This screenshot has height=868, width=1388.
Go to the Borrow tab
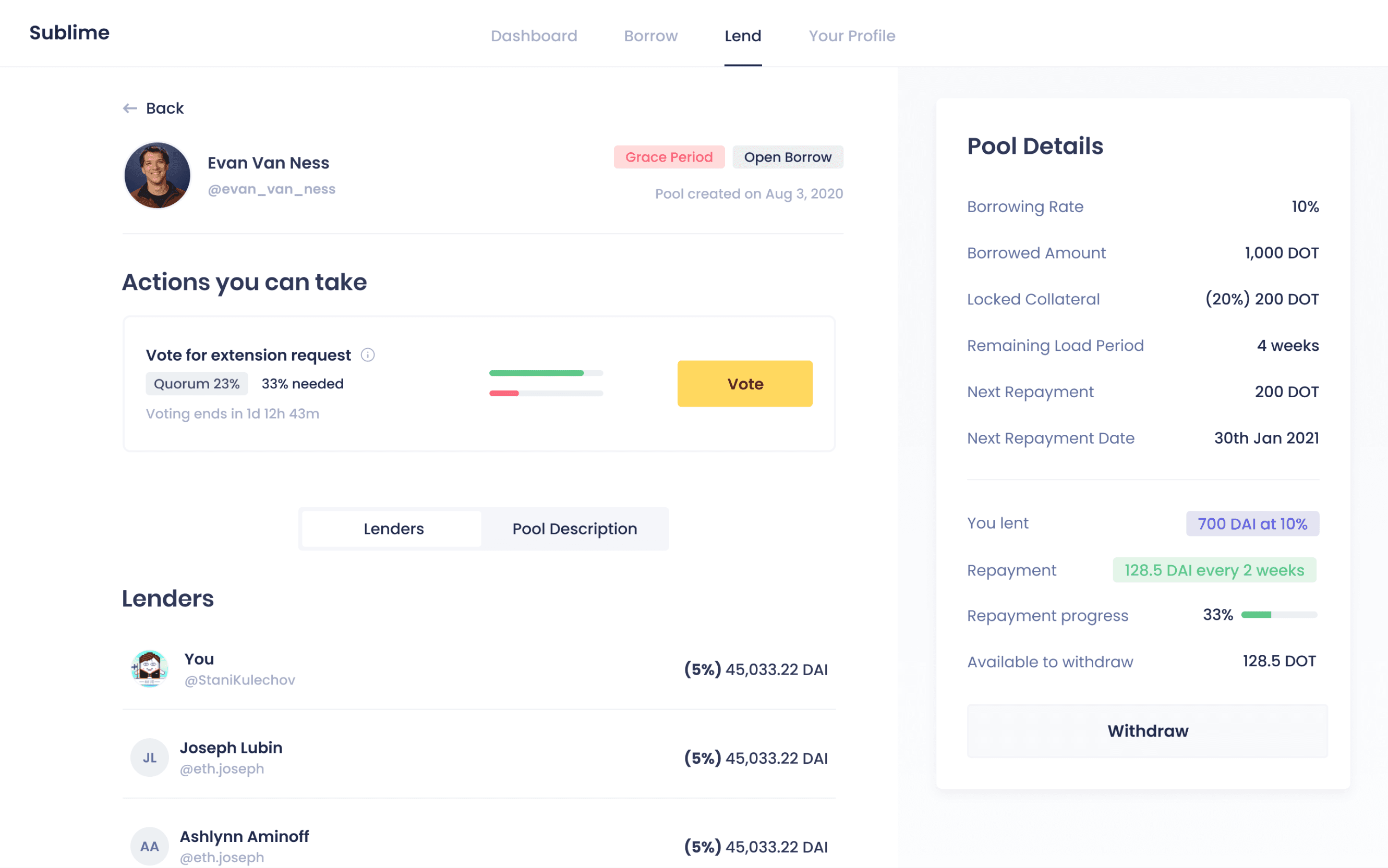click(650, 35)
